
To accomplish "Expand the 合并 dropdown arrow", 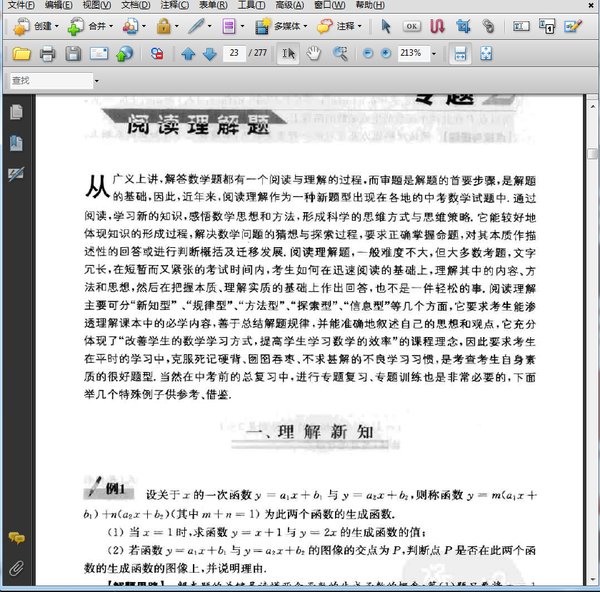I will [111, 26].
